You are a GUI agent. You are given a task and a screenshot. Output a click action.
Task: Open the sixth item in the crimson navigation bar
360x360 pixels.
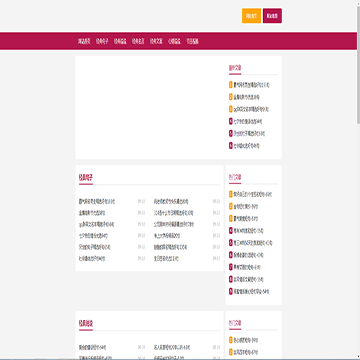pos(174,41)
